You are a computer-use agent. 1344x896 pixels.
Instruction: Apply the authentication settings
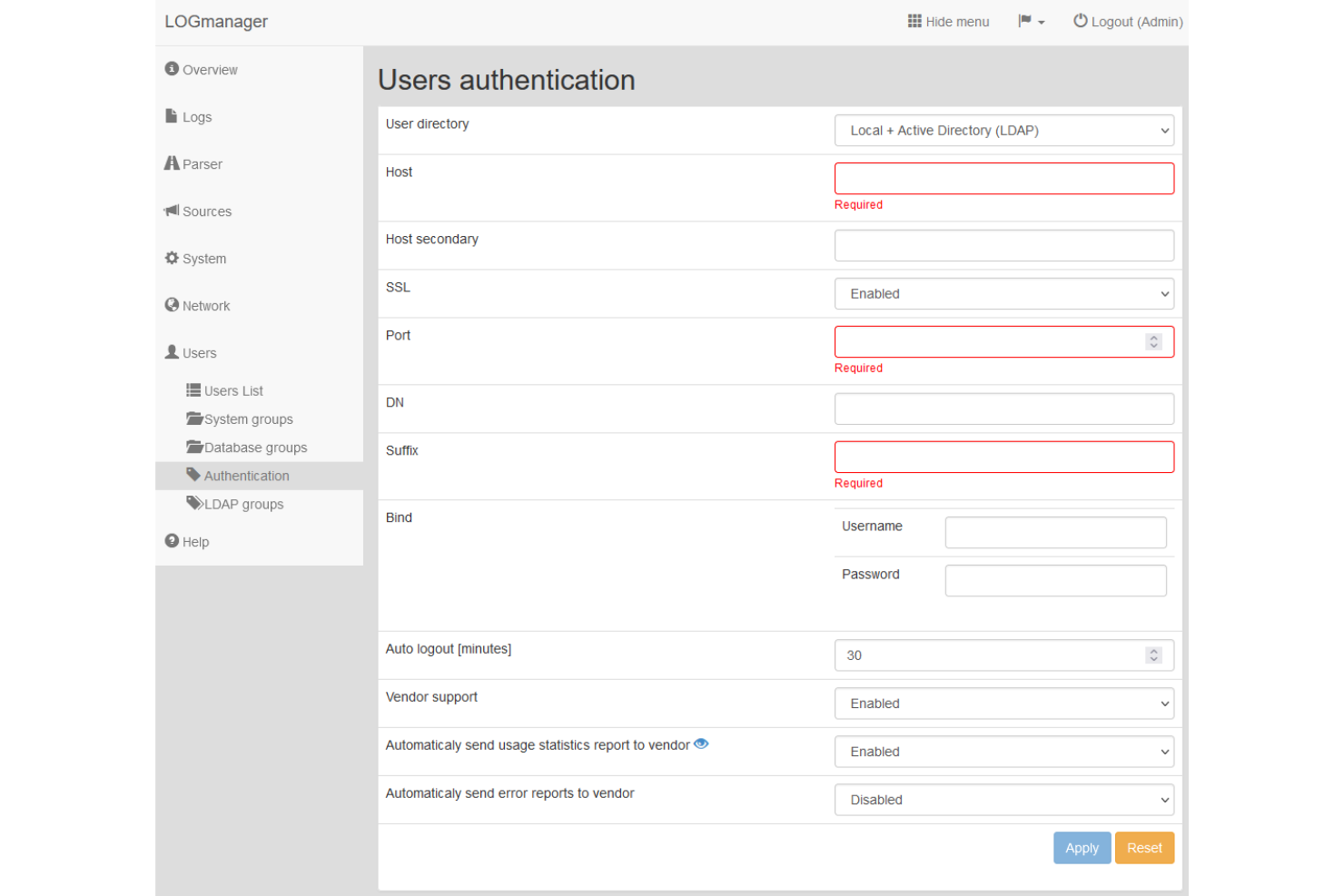click(x=1082, y=847)
